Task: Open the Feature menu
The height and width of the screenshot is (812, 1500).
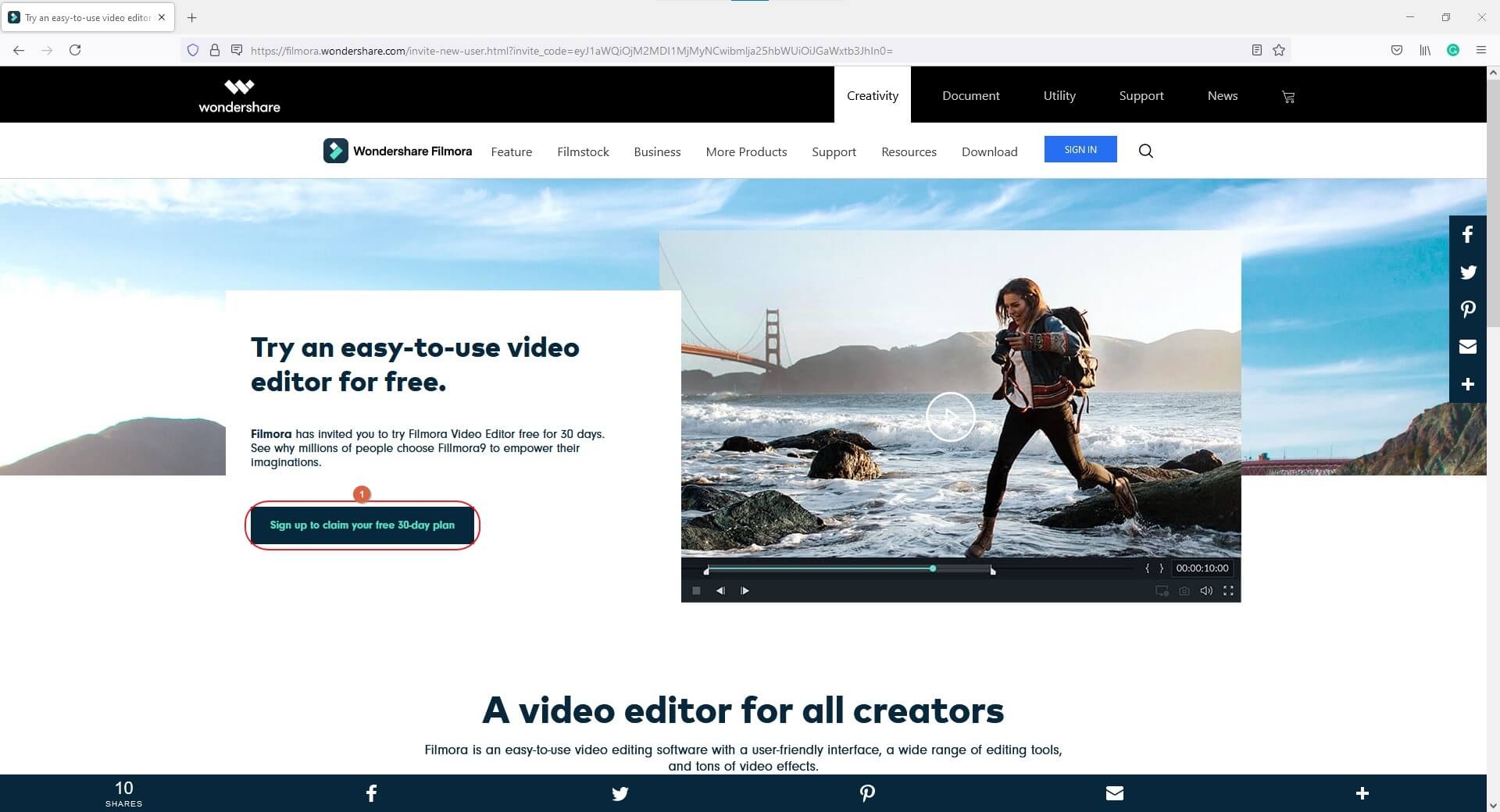Action: coord(512,151)
